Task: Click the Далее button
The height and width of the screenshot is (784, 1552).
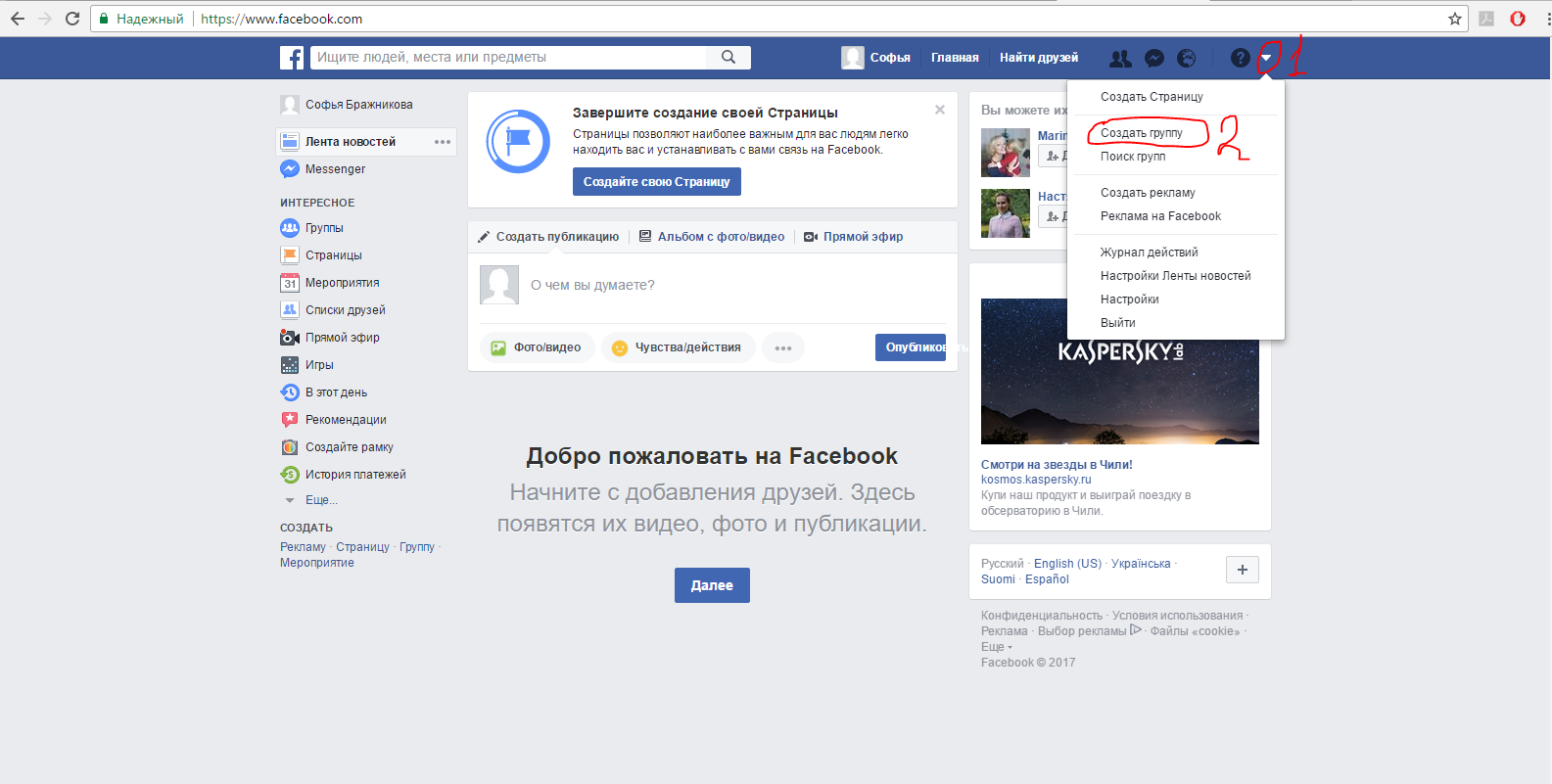Action: click(x=712, y=585)
